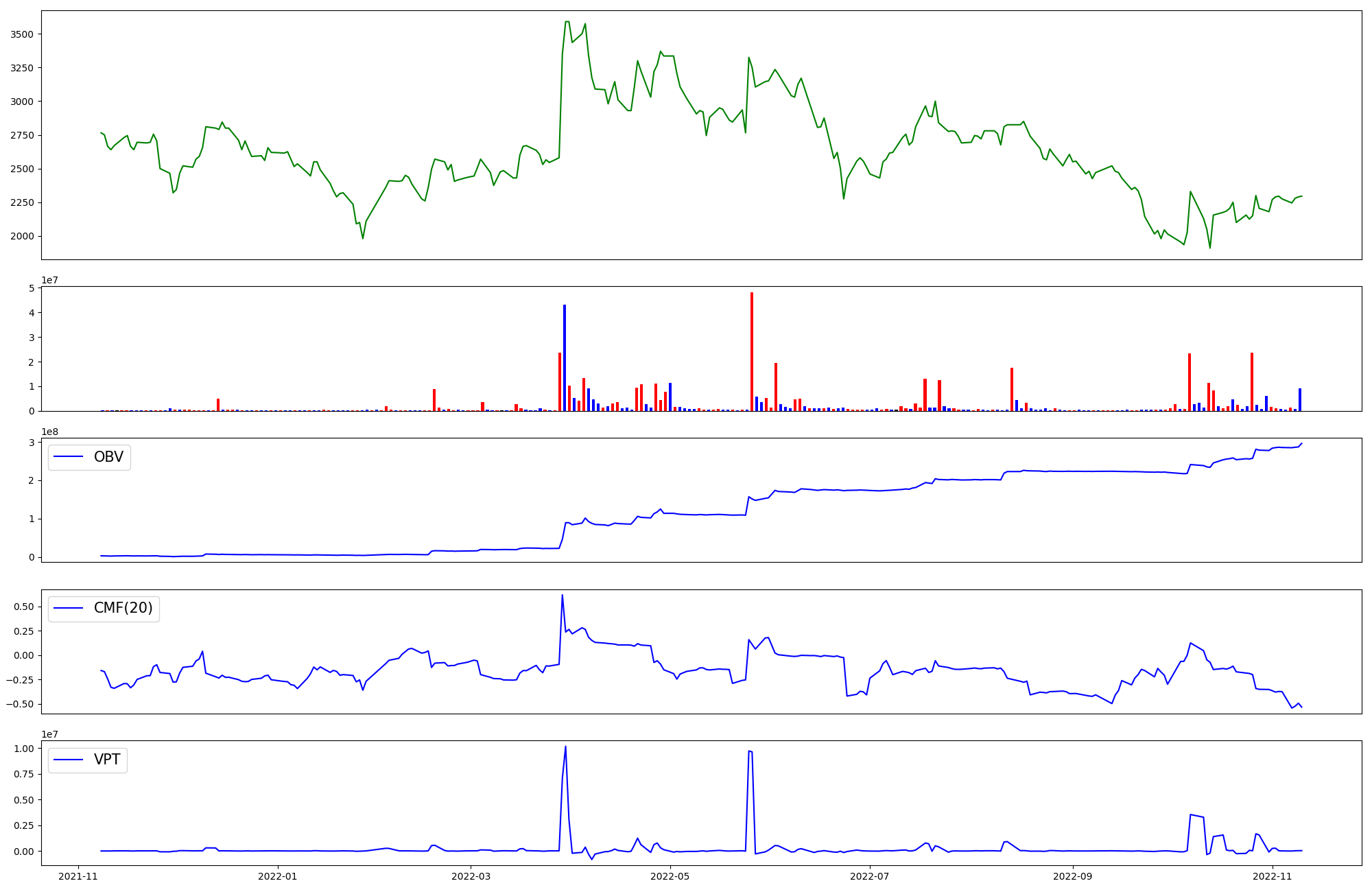Click the 1e8 exponent above OBV chart
This screenshot has height=892, width=1372.
pyautogui.click(x=50, y=432)
